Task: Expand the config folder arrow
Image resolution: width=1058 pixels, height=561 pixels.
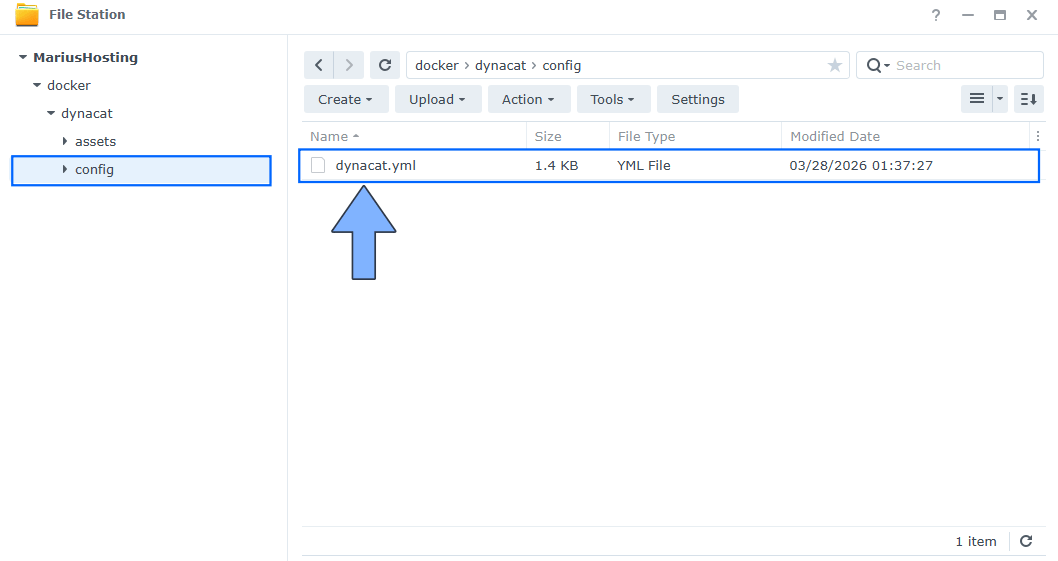Action: coord(65,169)
